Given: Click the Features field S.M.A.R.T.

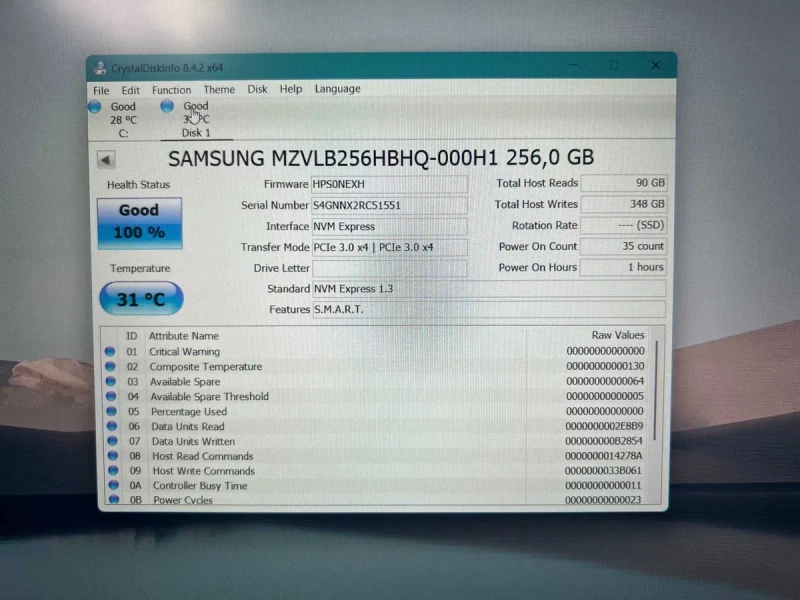Looking at the screenshot, I should pyautogui.click(x=489, y=309).
